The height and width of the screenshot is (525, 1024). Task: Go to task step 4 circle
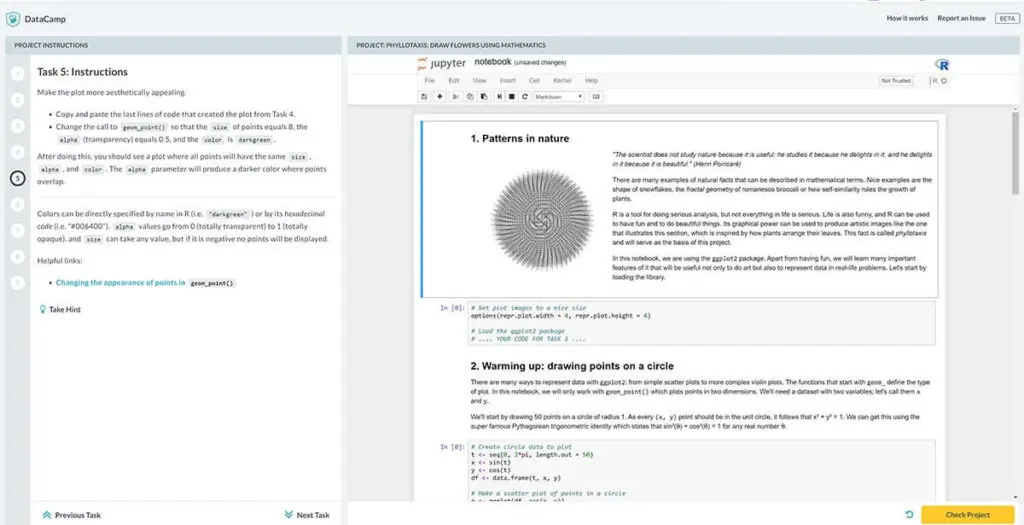click(18, 151)
